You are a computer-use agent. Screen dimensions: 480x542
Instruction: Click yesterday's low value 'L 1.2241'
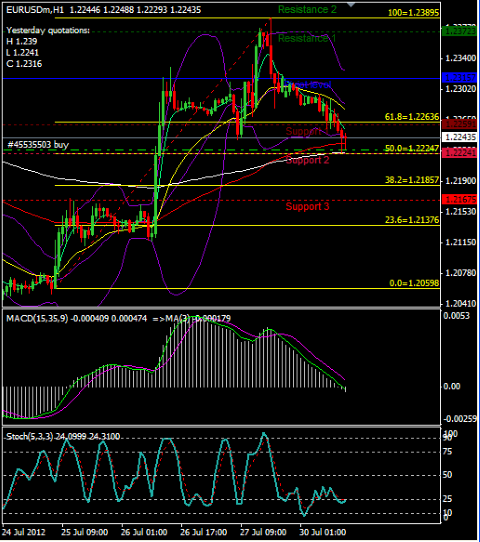pyautogui.click(x=22, y=53)
